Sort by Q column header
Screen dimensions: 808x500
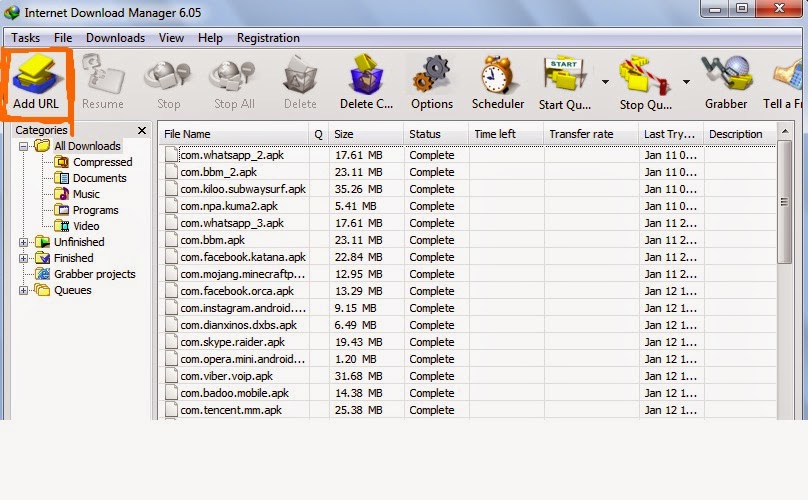[318, 135]
